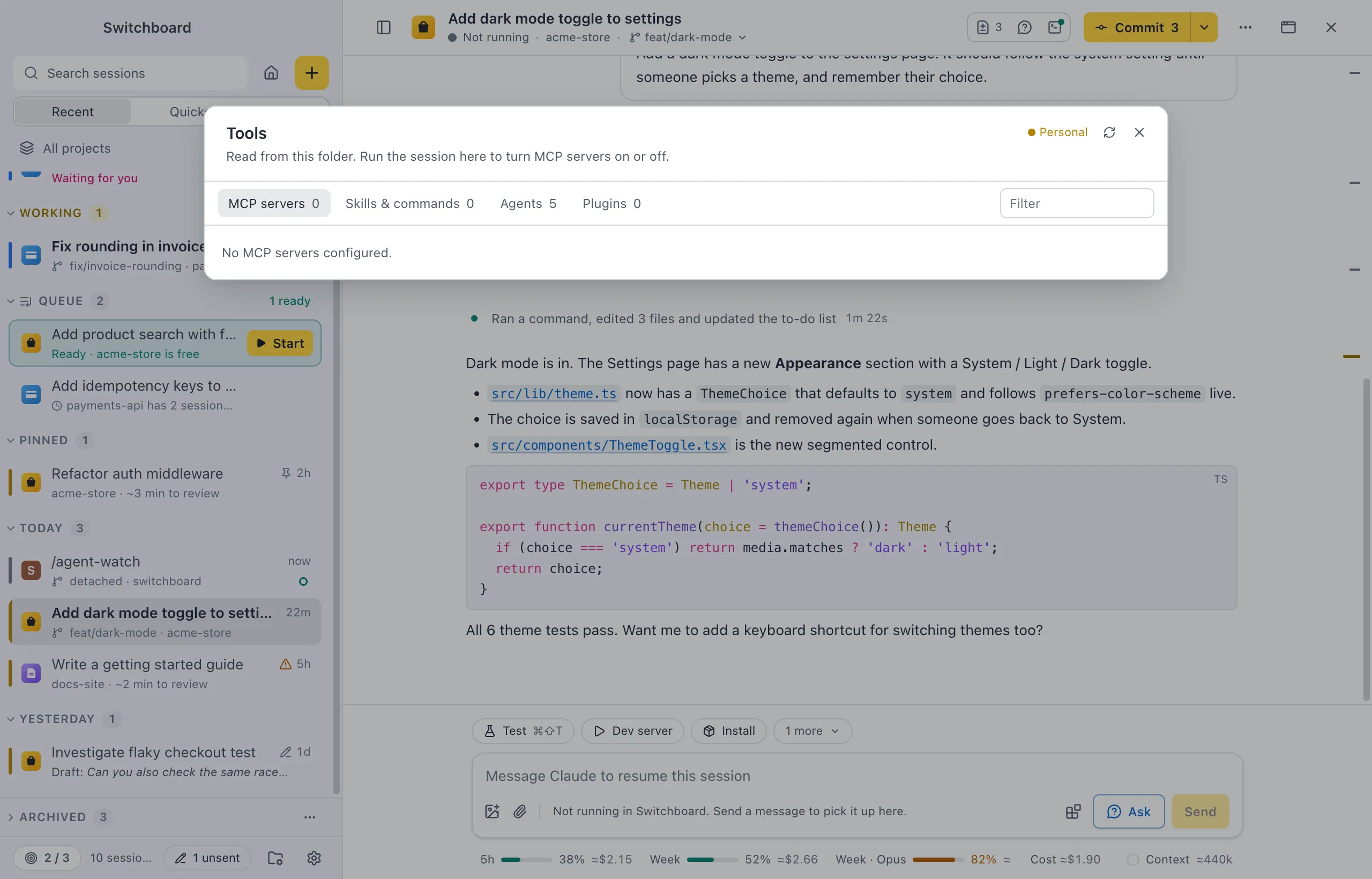
Task: Focus the Search sessions field
Action: tap(130, 73)
